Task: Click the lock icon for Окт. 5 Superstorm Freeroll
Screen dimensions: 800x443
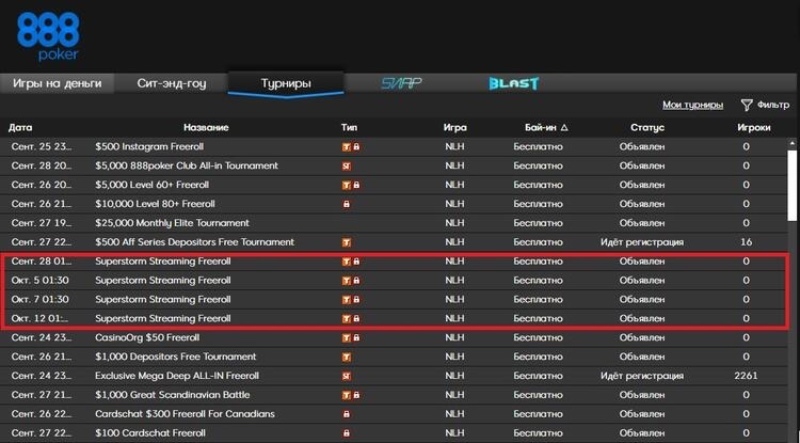Action: pos(356,281)
